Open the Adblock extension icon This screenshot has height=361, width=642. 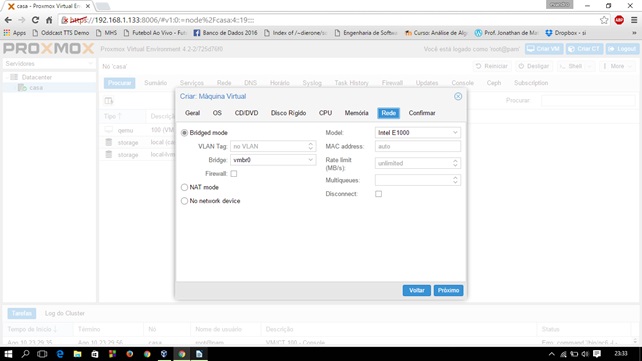pyautogui.click(x=619, y=20)
